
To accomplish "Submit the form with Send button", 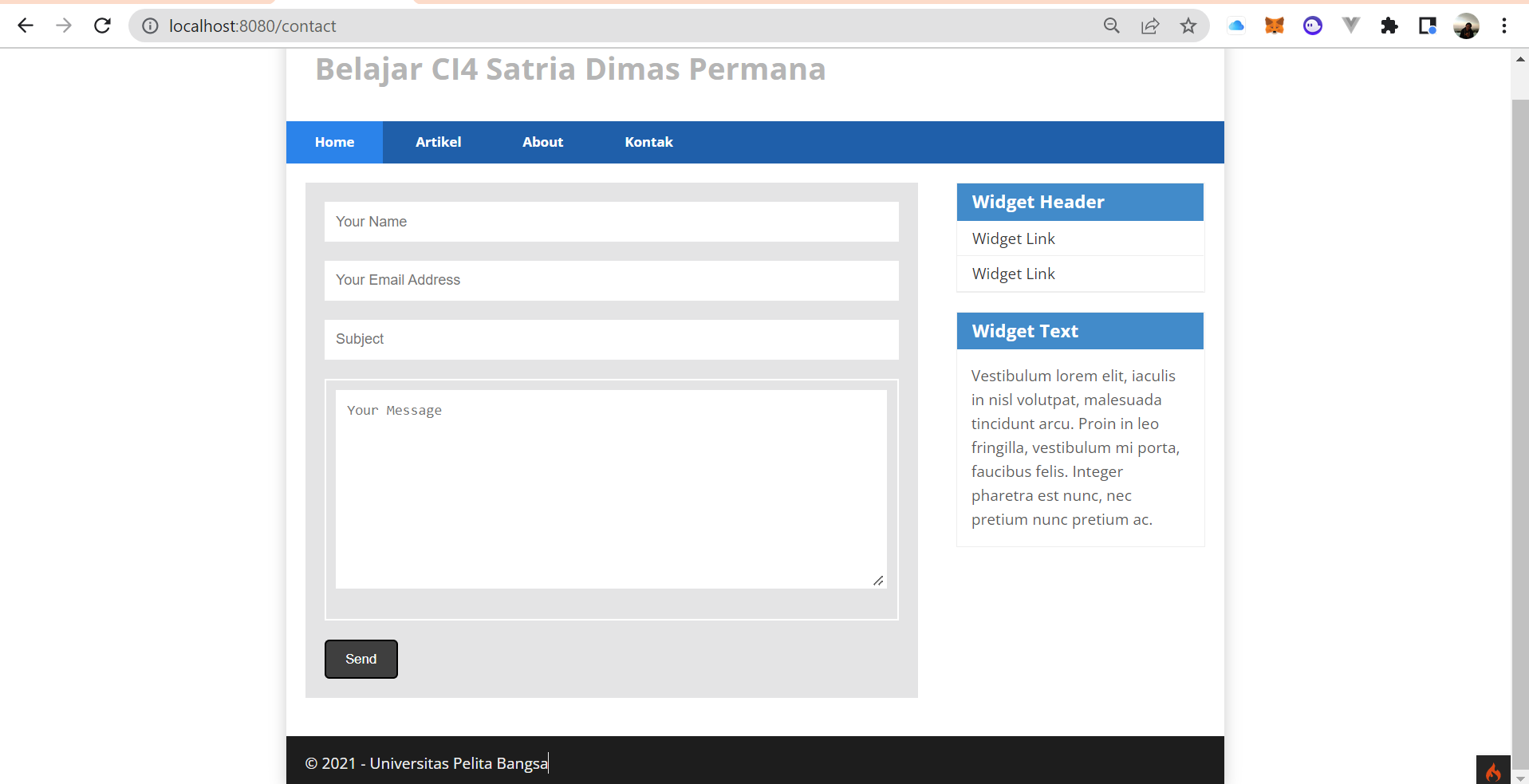I will click(x=361, y=659).
